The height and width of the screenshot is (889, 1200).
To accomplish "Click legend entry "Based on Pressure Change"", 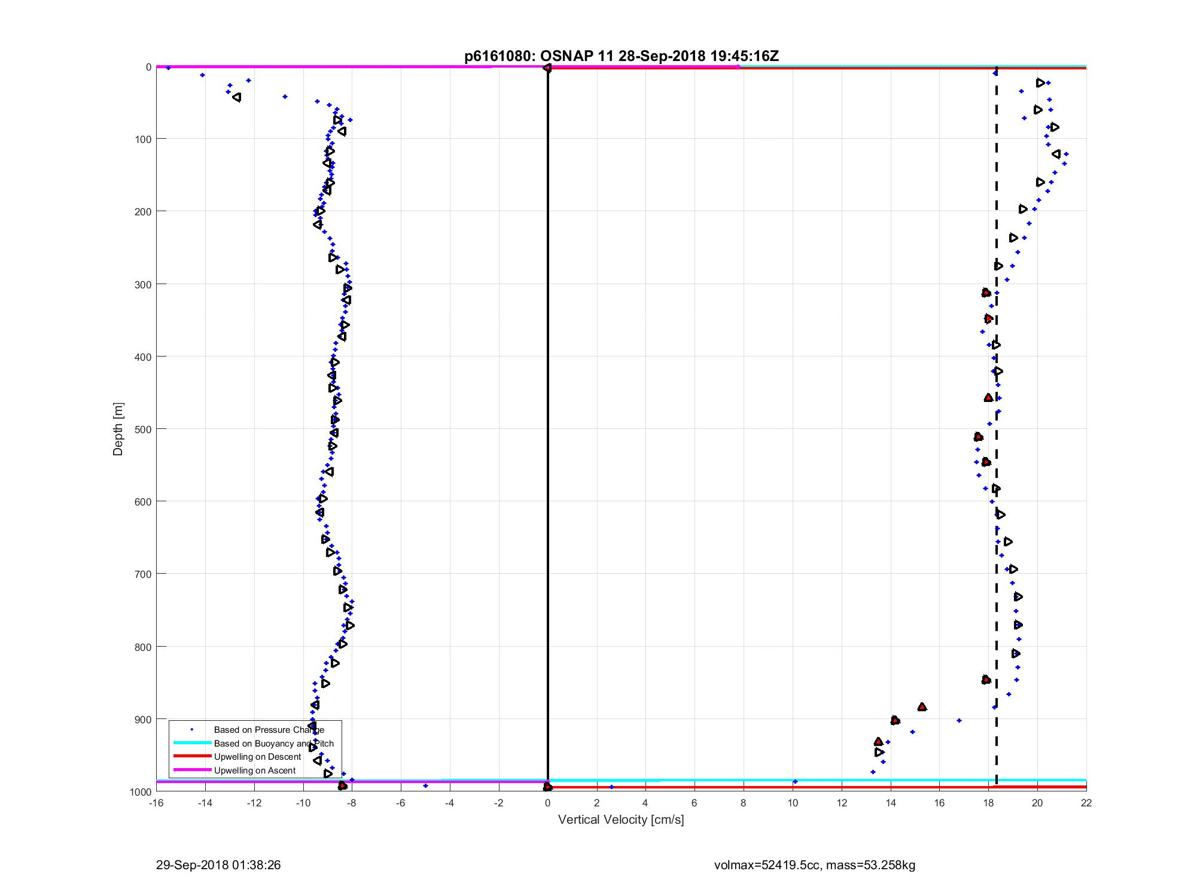I will click(x=269, y=730).
